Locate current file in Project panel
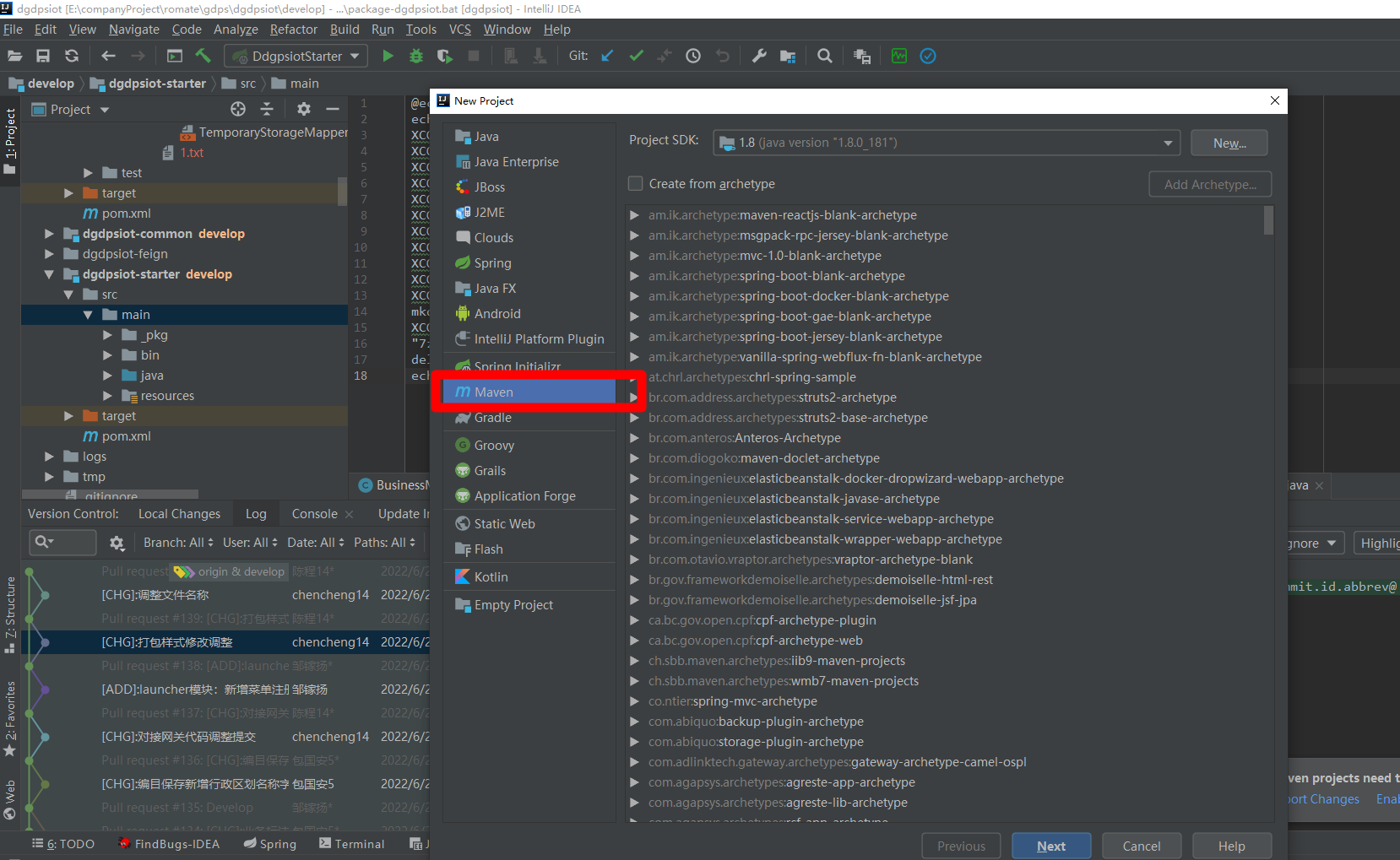This screenshot has width=1400, height=860. (238, 109)
